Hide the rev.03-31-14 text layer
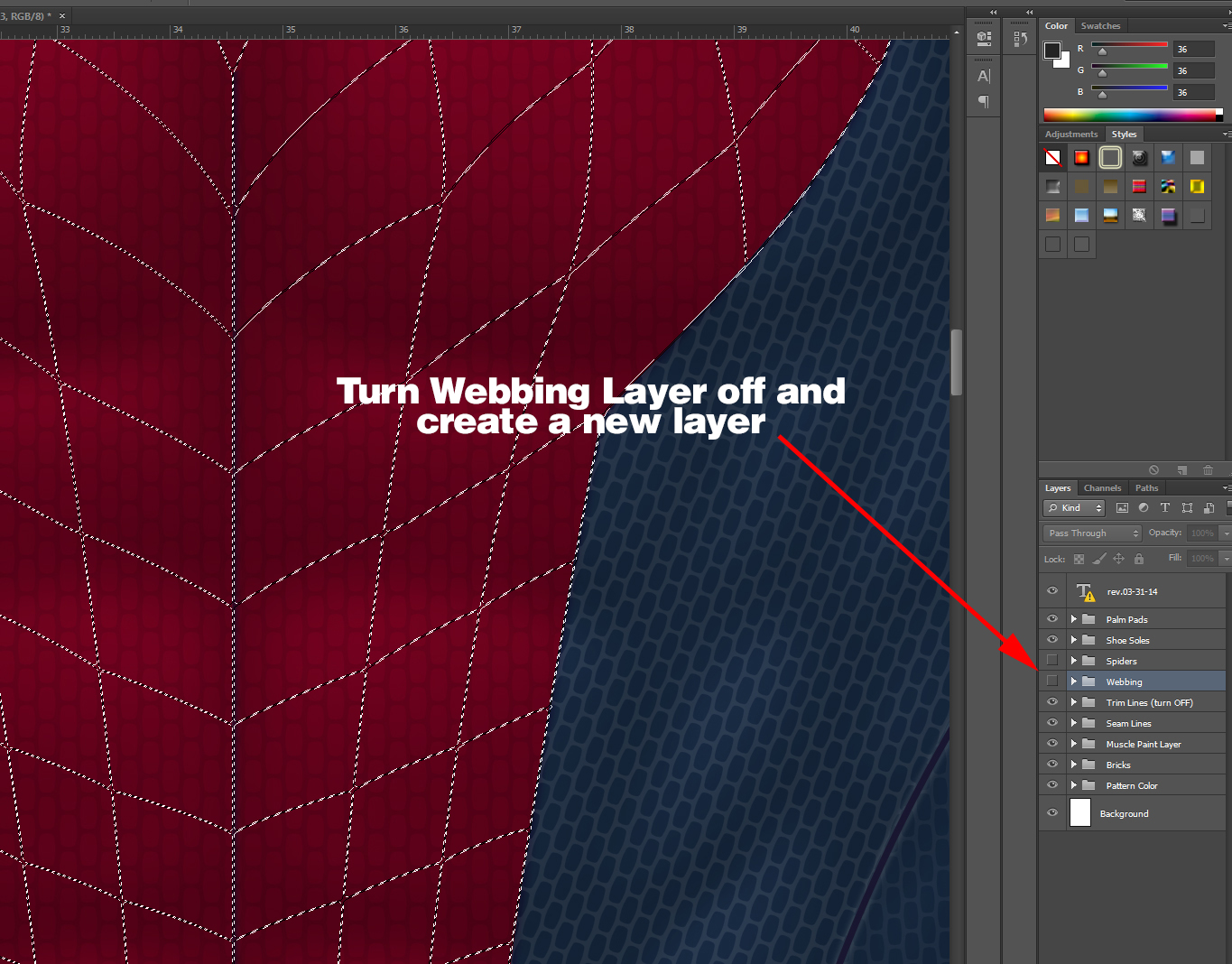 coord(1052,591)
